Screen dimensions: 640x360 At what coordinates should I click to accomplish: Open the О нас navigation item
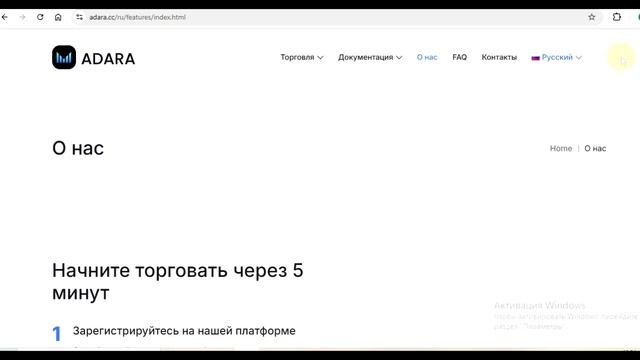coord(427,57)
